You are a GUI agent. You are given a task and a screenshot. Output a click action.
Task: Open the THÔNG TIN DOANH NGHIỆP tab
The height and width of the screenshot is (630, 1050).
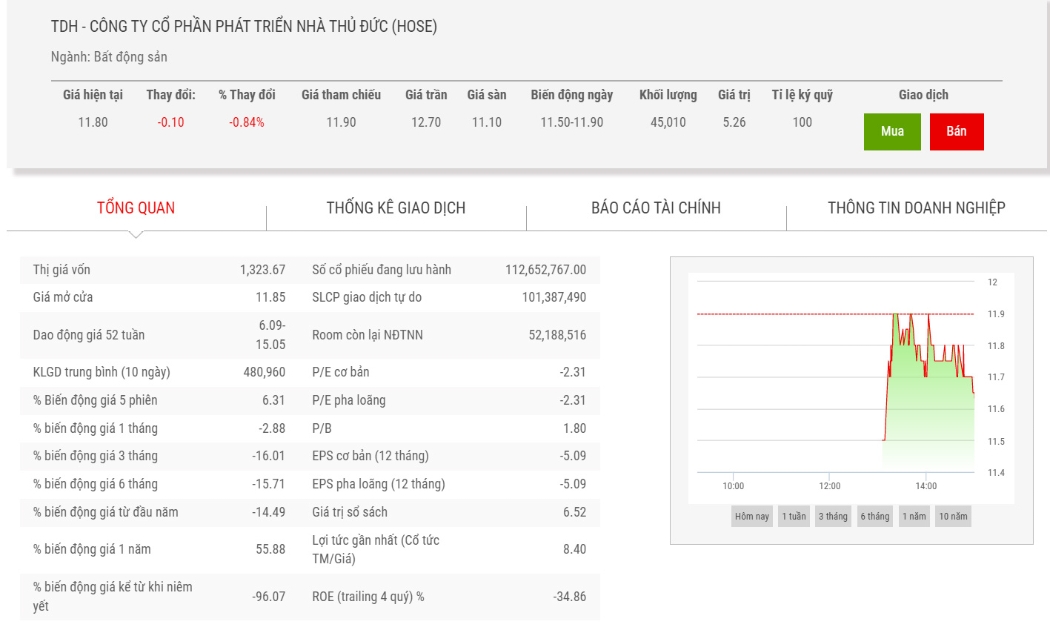pyautogui.click(x=916, y=208)
